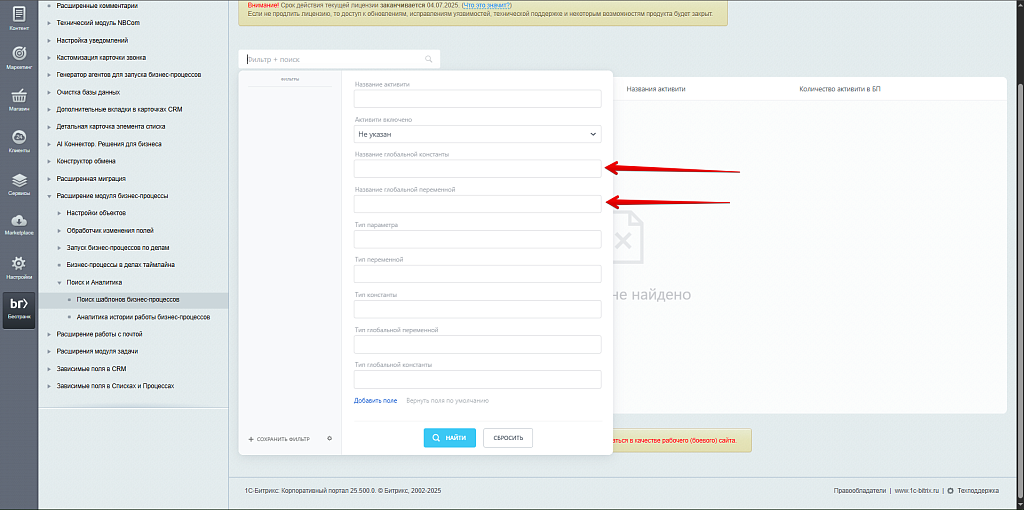Click the Тип параметра input
The image size is (1024, 510).
coord(477,239)
